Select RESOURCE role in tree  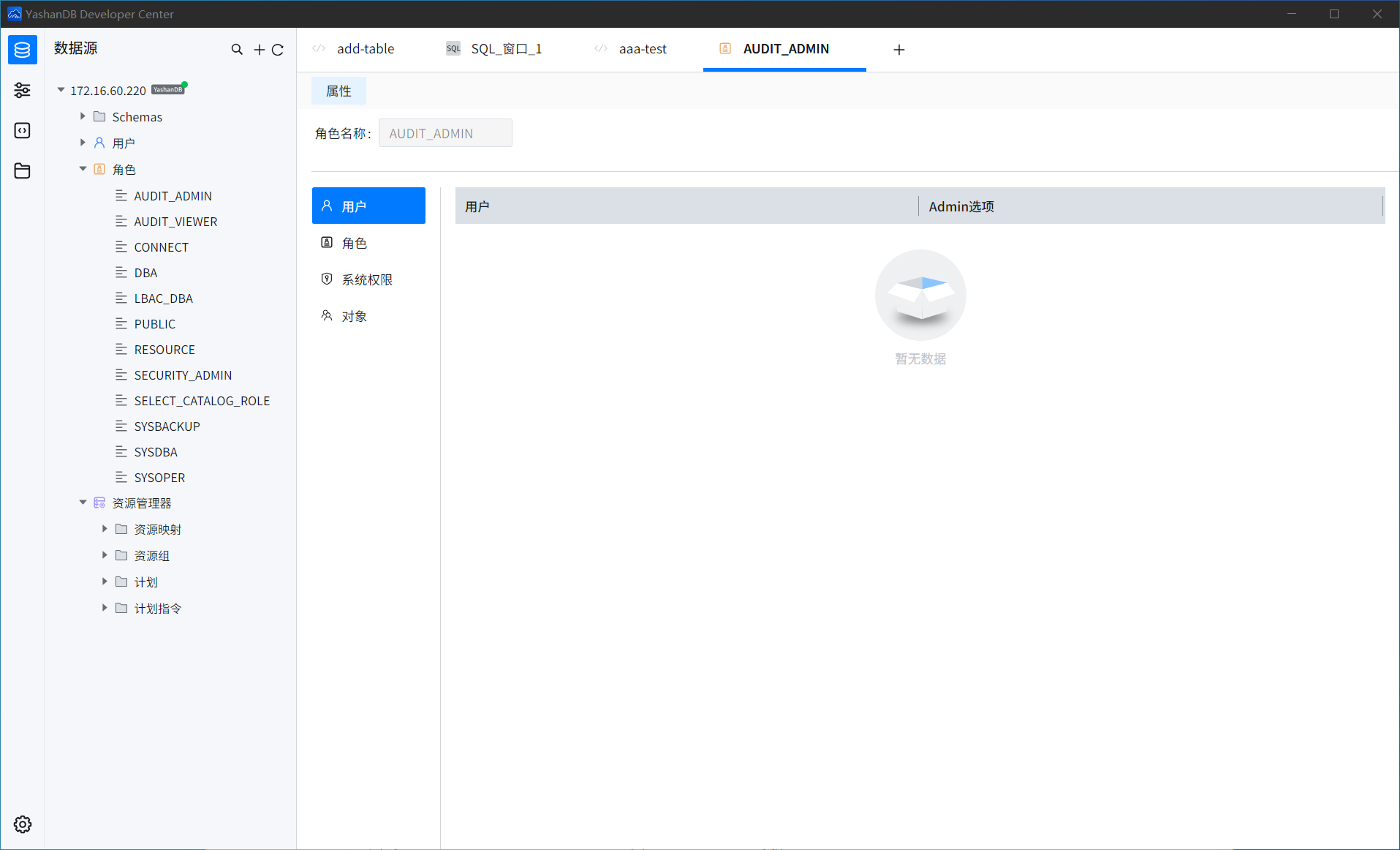pos(164,349)
